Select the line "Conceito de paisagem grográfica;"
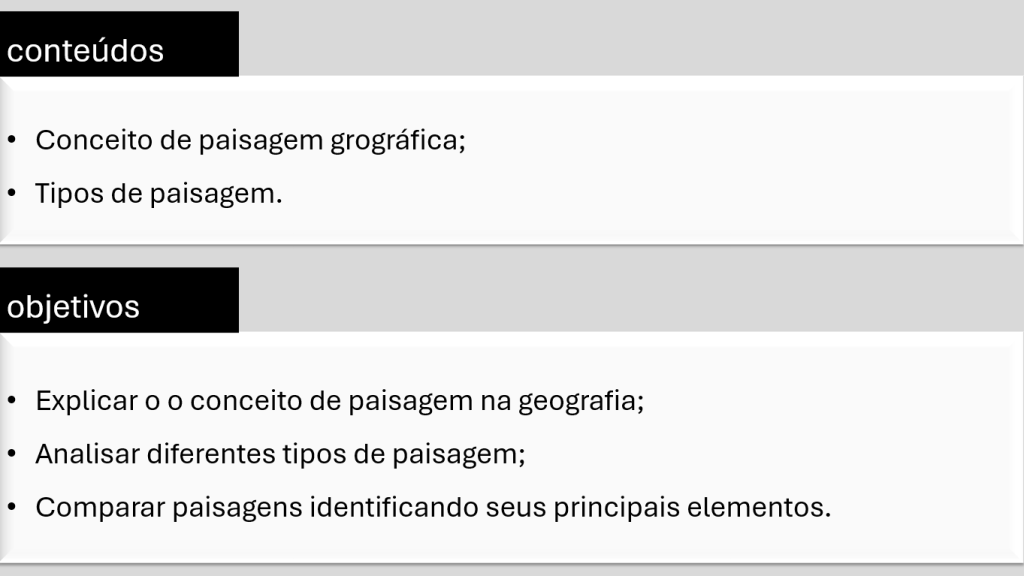1024x576 pixels. [251, 140]
